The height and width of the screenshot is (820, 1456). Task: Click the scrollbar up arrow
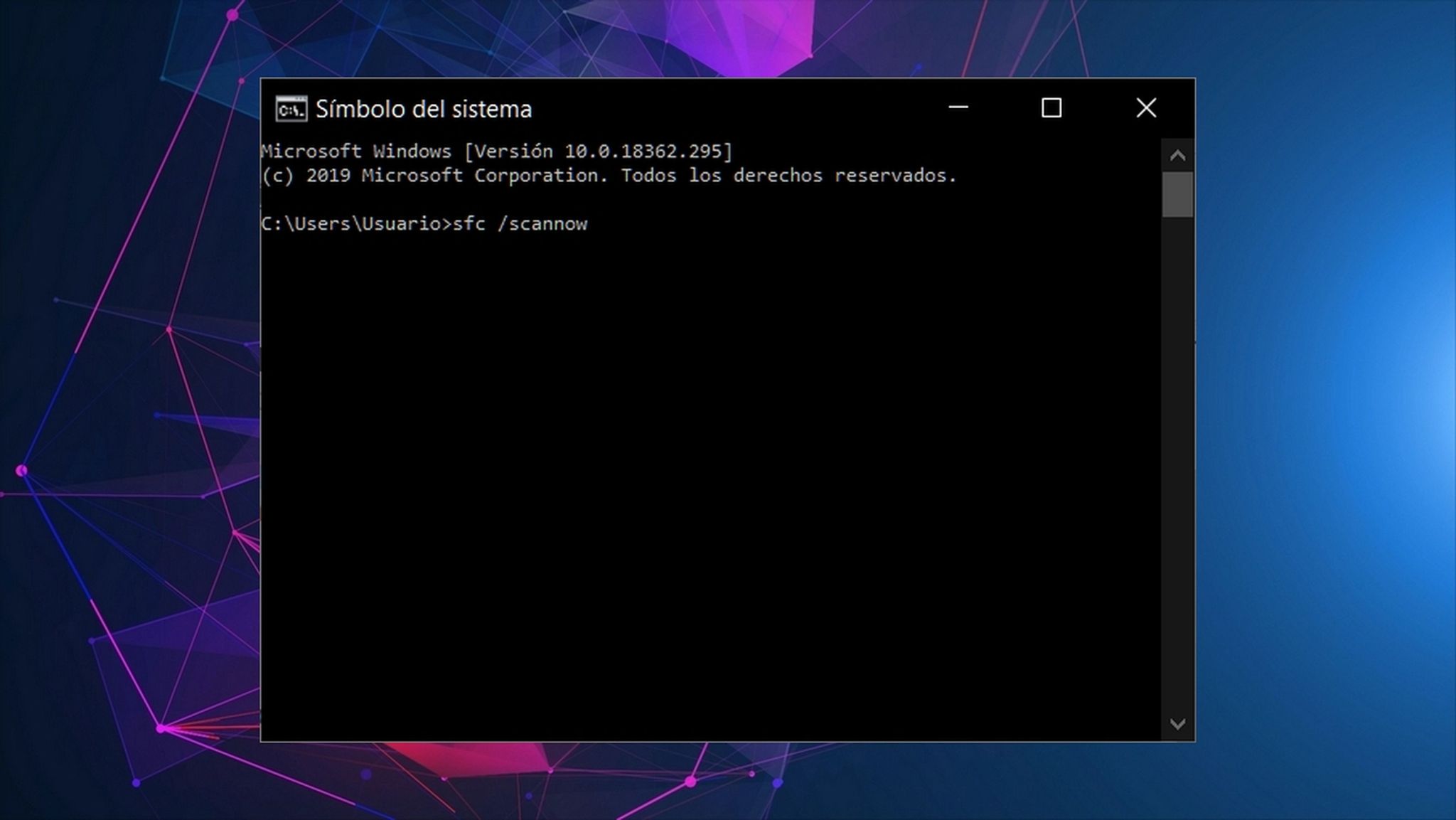1177,154
